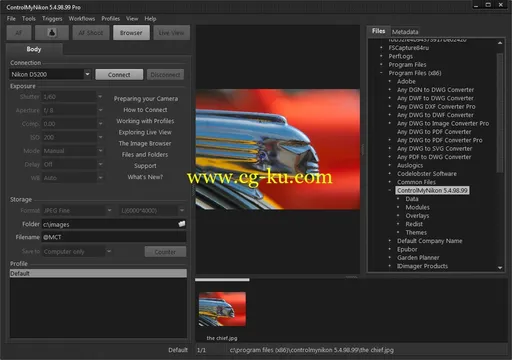Select the Adobe folder in tree

[x=406, y=81]
